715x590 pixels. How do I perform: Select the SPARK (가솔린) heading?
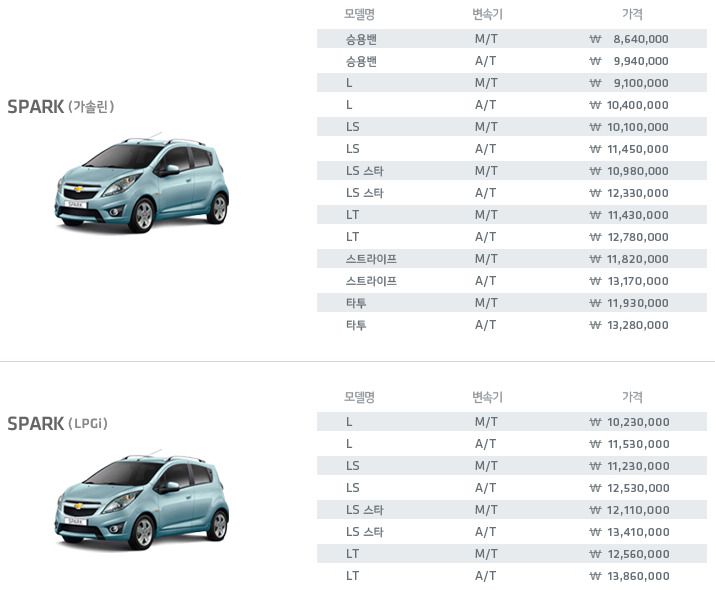61,107
